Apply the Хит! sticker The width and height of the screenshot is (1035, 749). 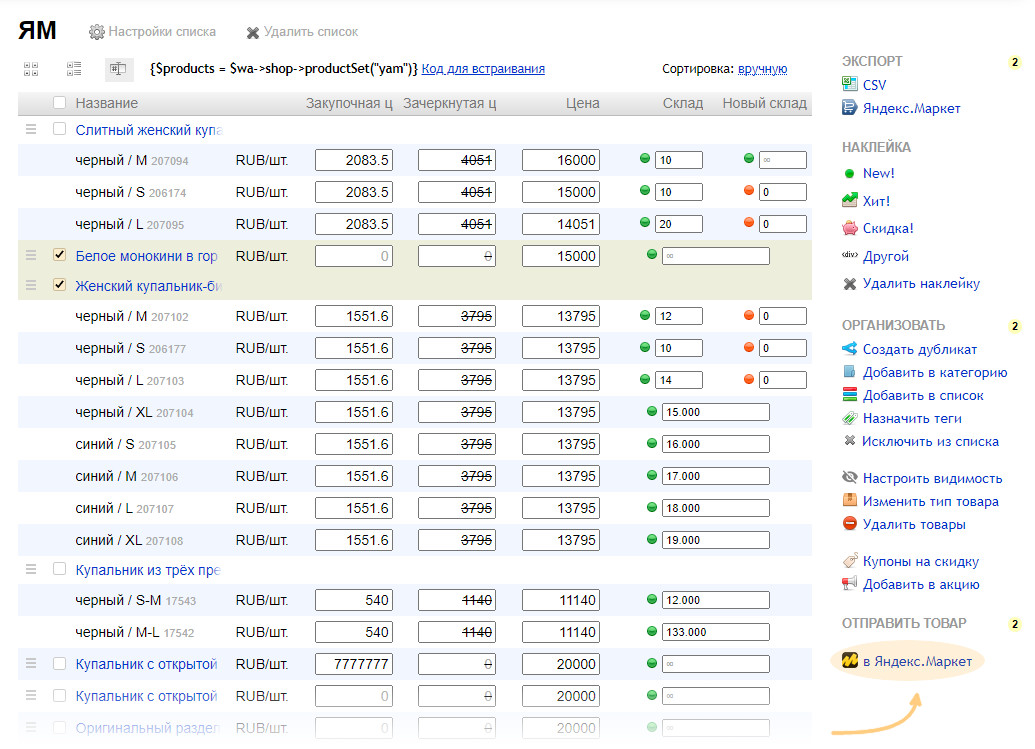pos(876,201)
